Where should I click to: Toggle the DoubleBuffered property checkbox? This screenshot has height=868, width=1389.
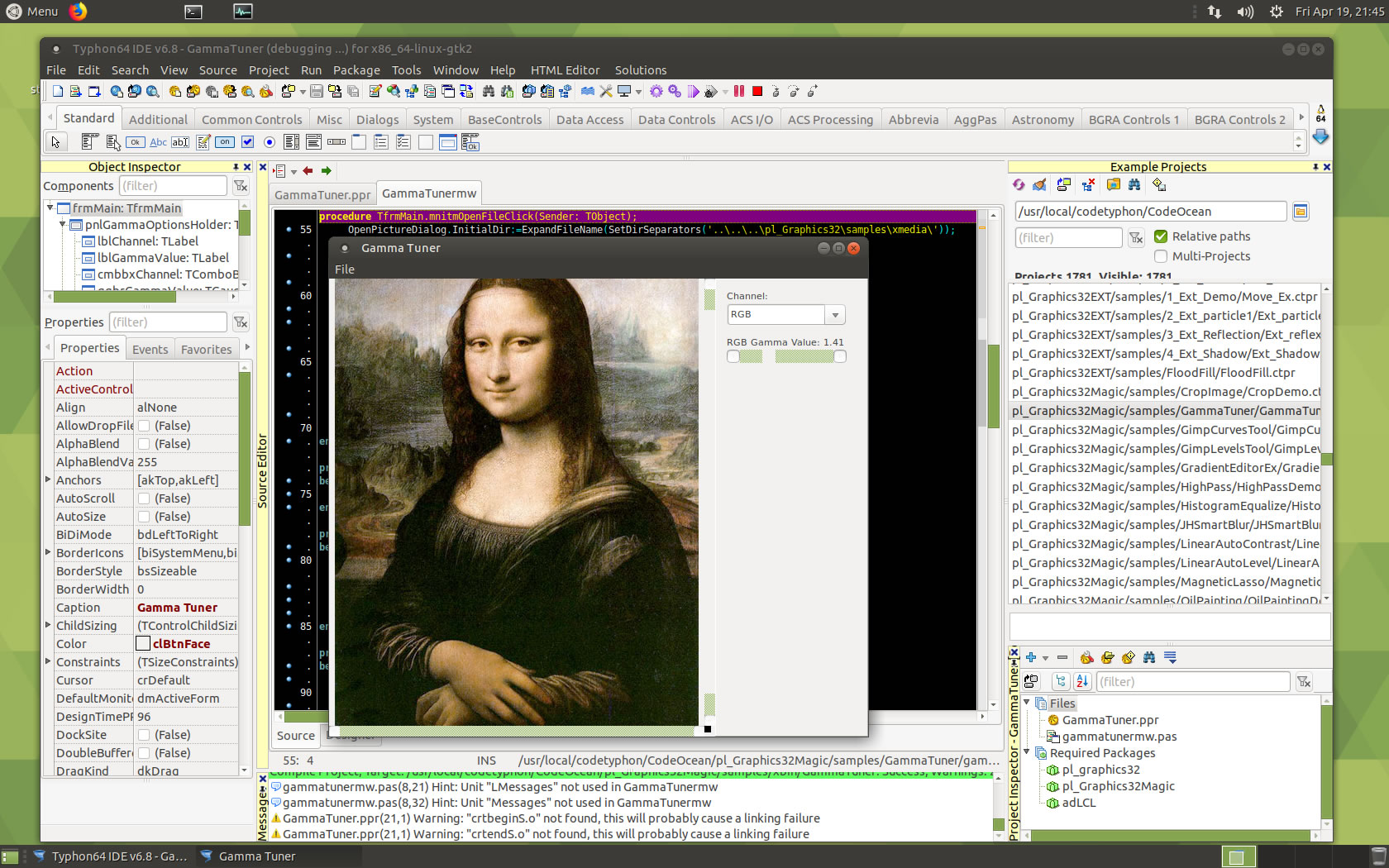(x=144, y=753)
